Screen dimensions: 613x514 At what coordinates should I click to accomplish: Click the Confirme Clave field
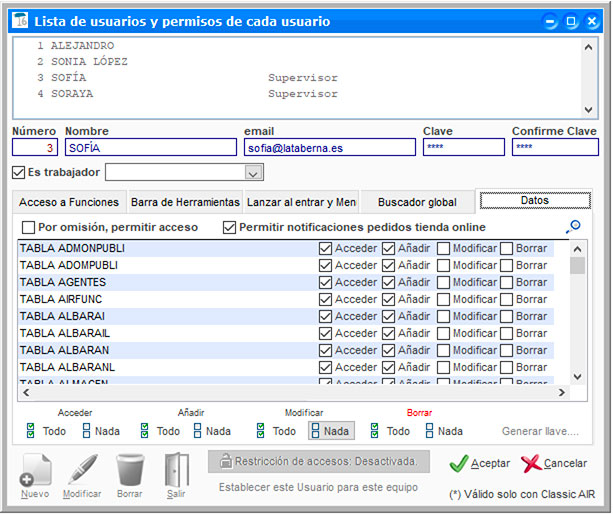tap(555, 147)
